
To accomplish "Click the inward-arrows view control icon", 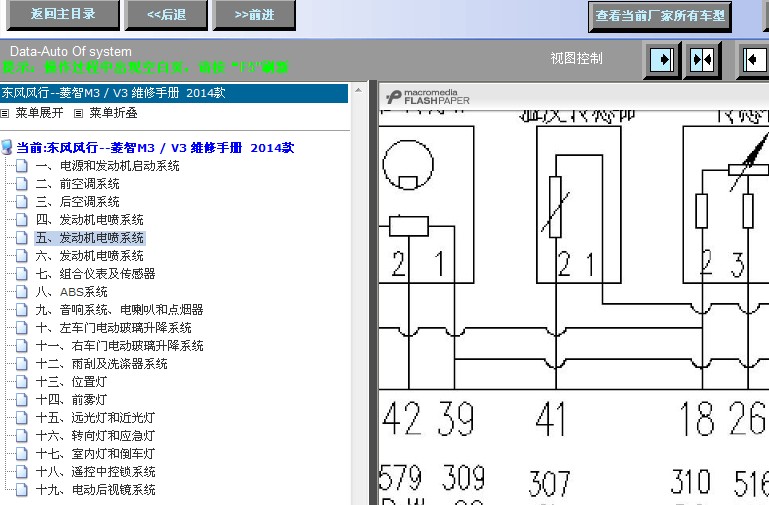I will click(x=702, y=60).
